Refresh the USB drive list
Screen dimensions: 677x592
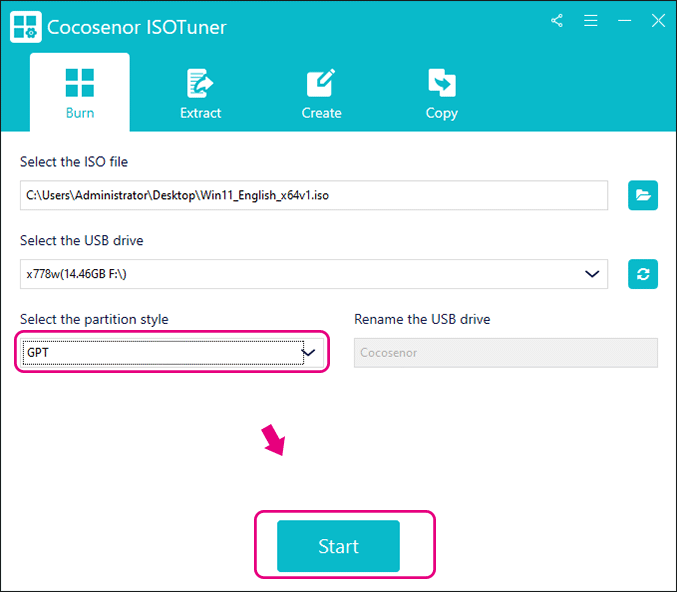[x=642, y=274]
